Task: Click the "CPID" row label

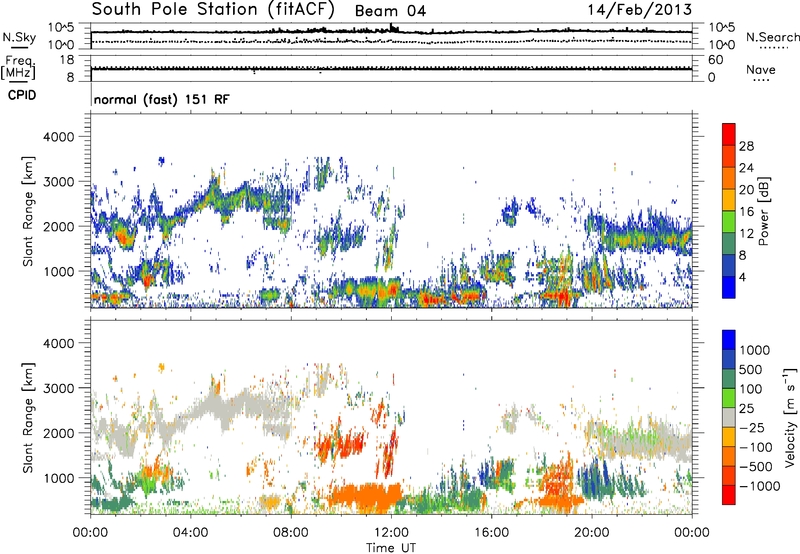Action: (x=22, y=95)
